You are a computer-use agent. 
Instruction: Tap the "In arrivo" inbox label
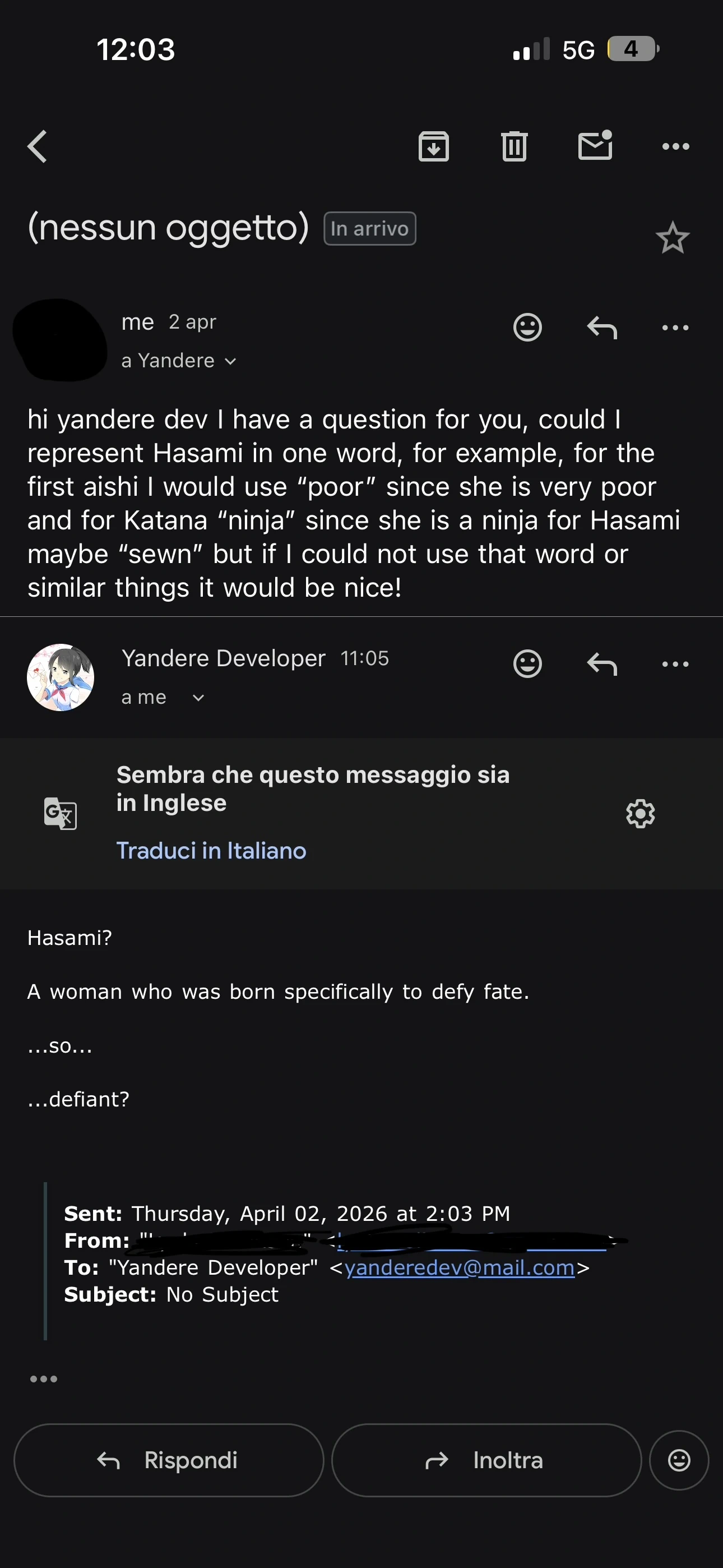pyautogui.click(x=369, y=229)
